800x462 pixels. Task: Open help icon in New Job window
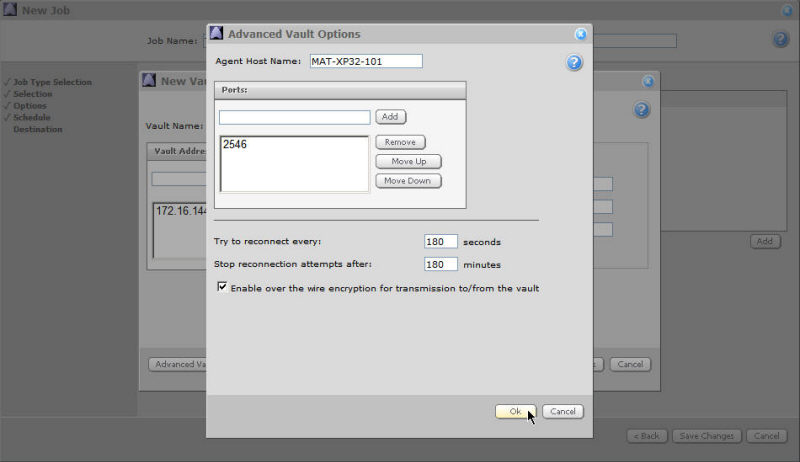(781, 39)
